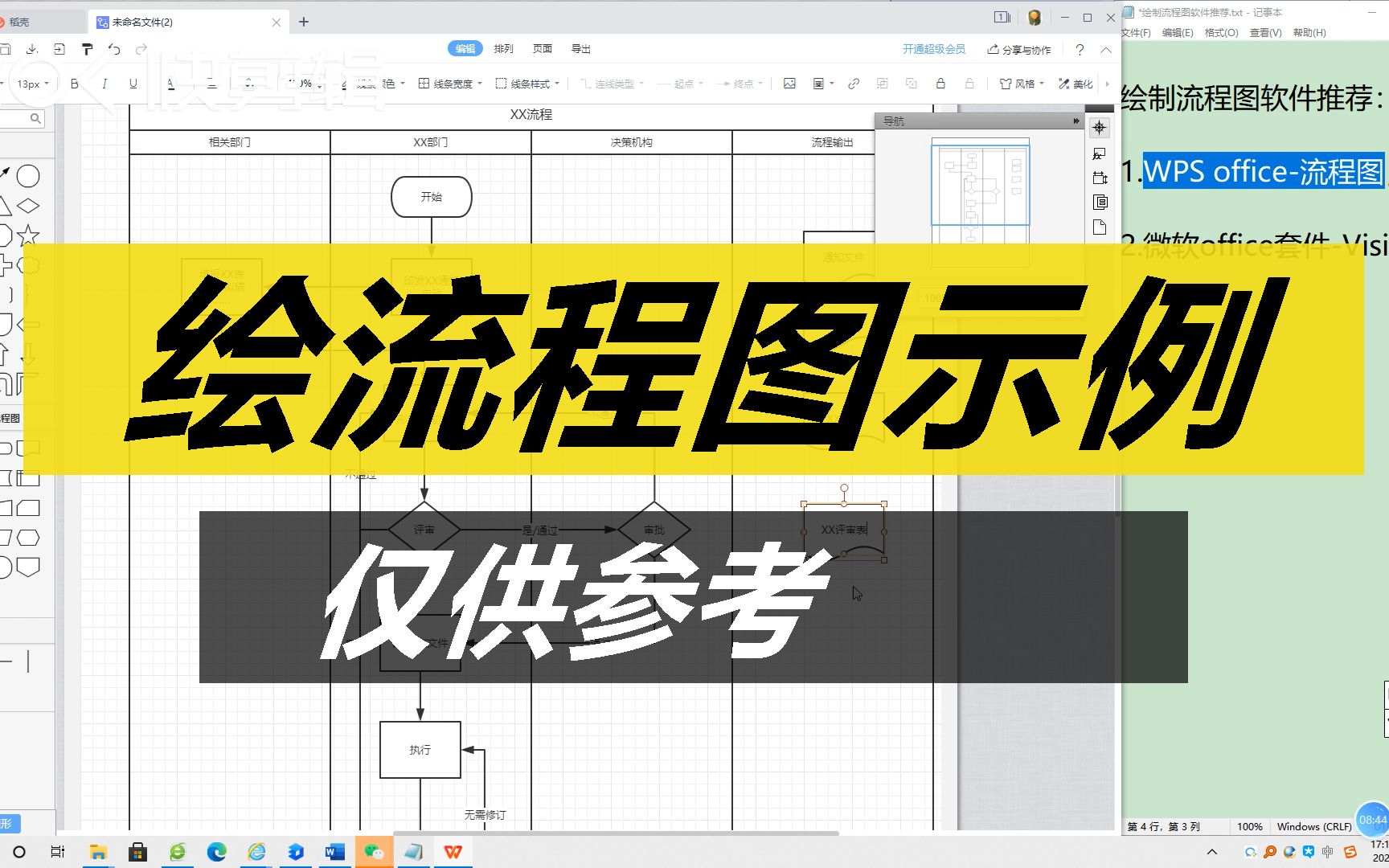Open the 风格 style dropdown
The width and height of the screenshot is (1389, 868).
[1022, 84]
